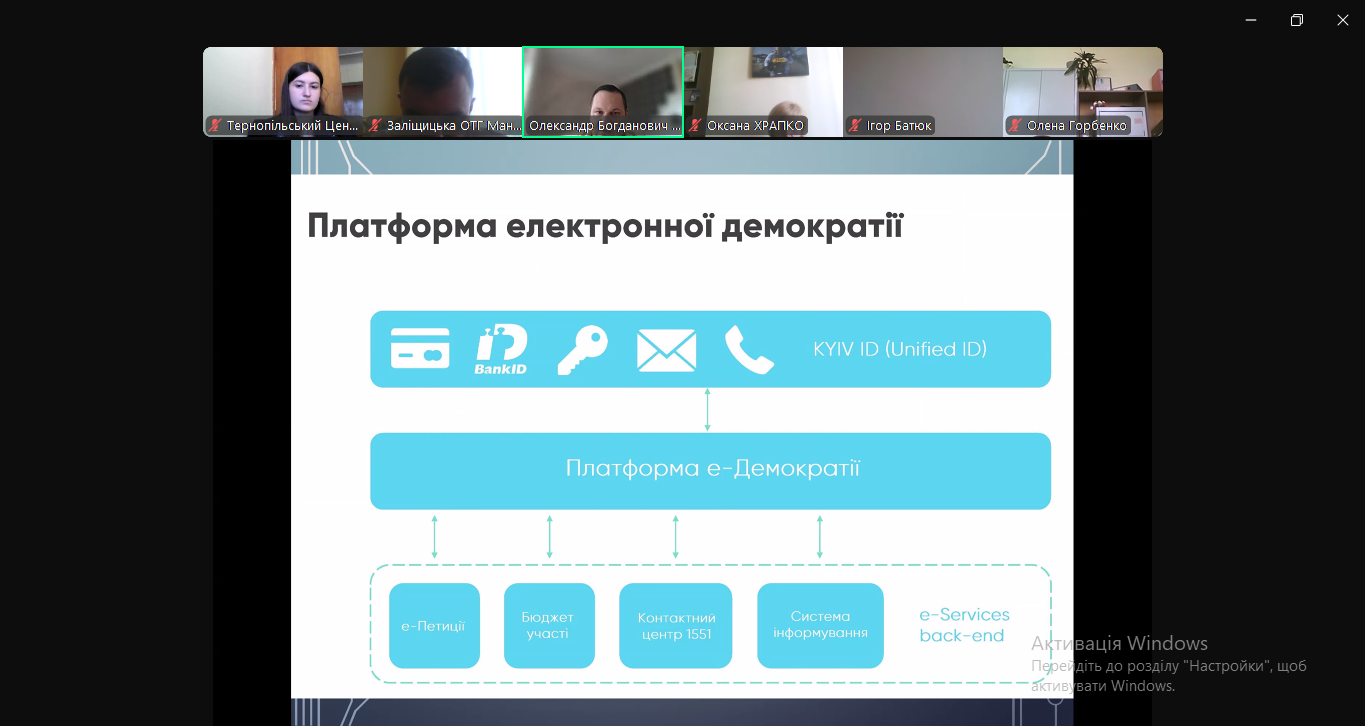Click the KYIV ID (Unified ID) label
Viewport: 1365px width, 726px height.
pyautogui.click(x=900, y=349)
